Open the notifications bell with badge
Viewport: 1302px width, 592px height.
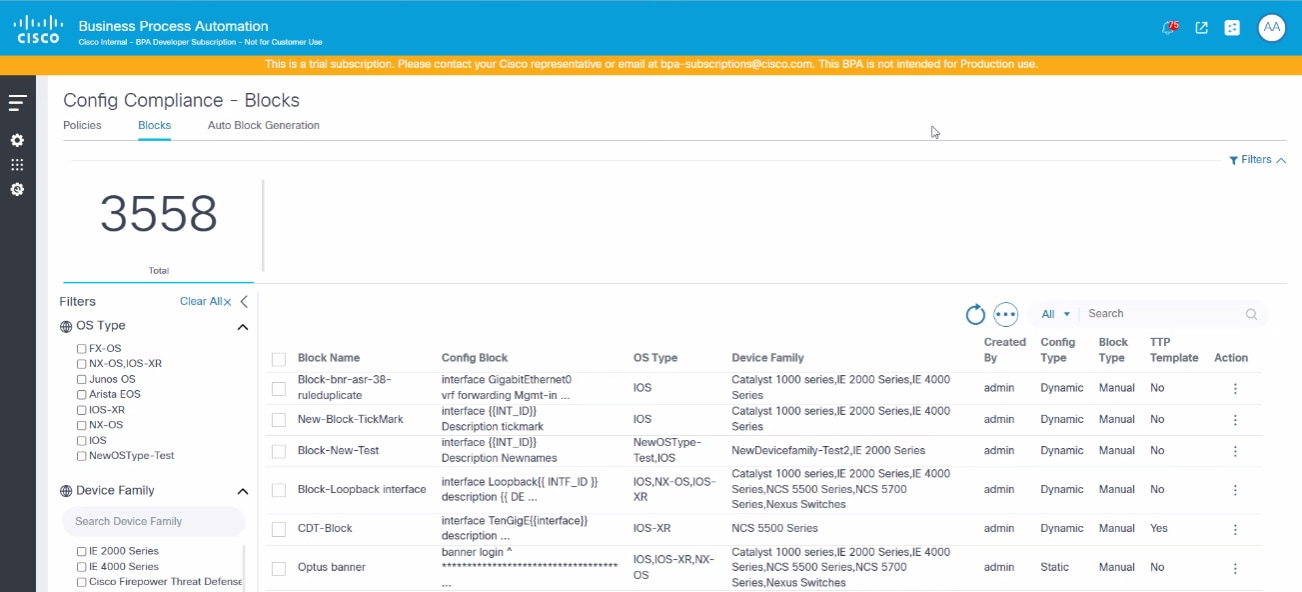pyautogui.click(x=1169, y=28)
